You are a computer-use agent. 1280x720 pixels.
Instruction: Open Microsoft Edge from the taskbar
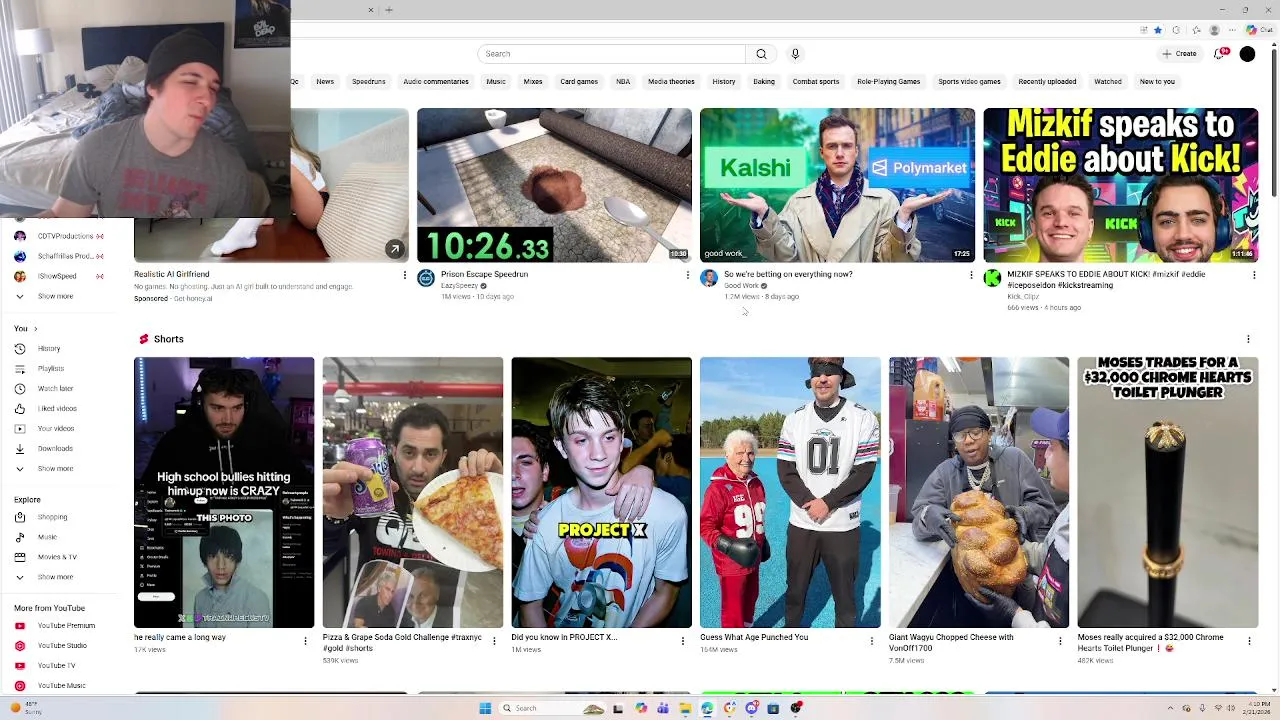pos(707,708)
